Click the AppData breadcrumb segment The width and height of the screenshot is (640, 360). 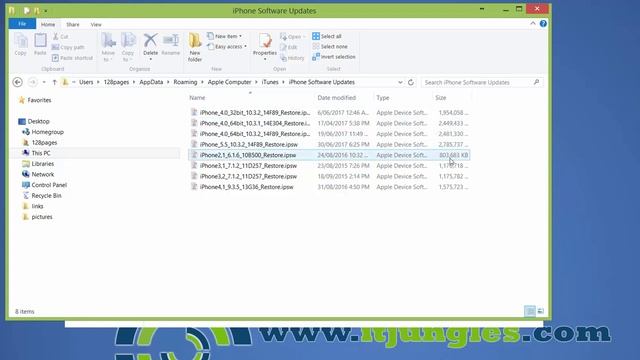tap(151, 82)
